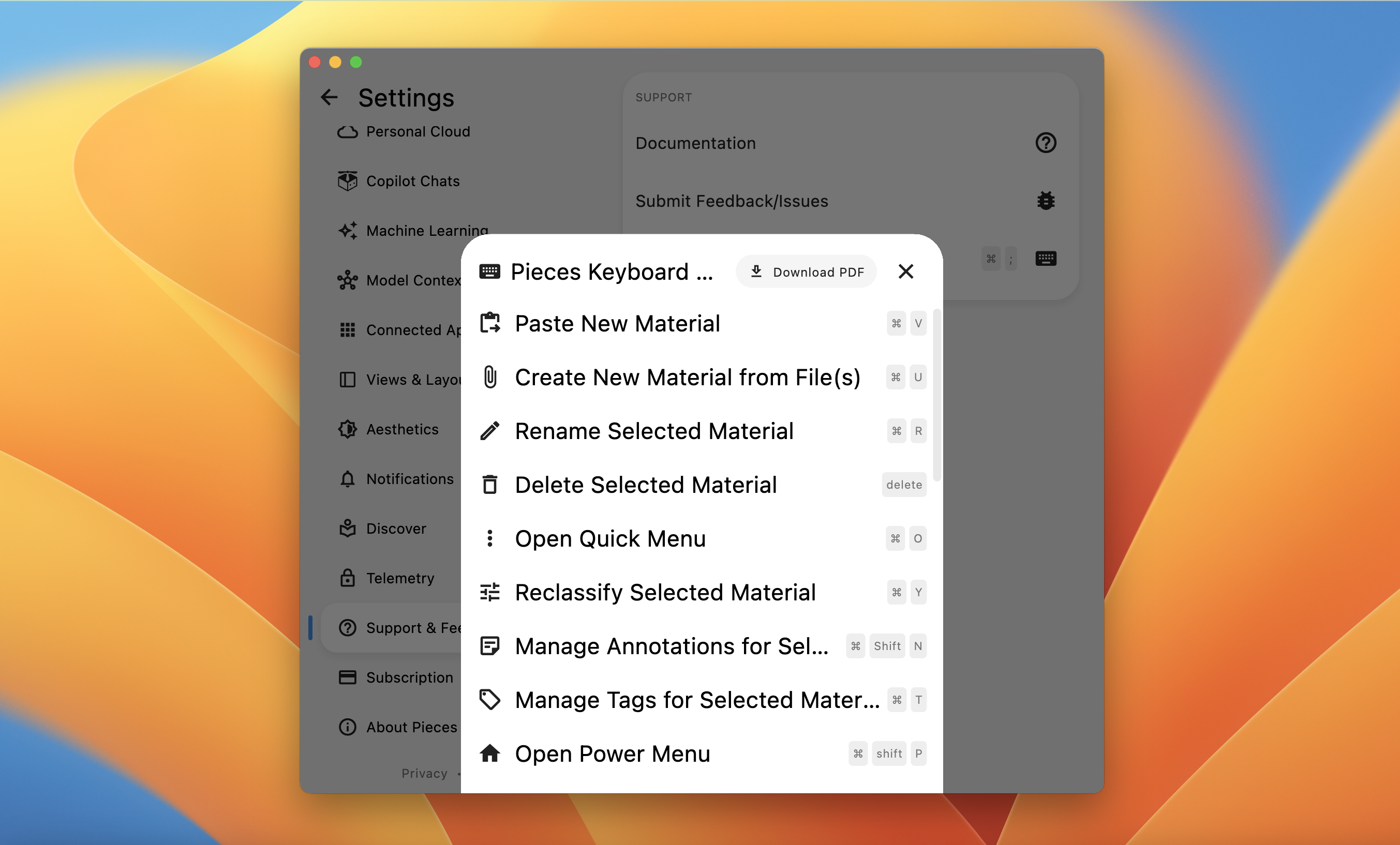Select the Paste New Material shortcut row
The height and width of the screenshot is (845, 1400).
point(702,323)
